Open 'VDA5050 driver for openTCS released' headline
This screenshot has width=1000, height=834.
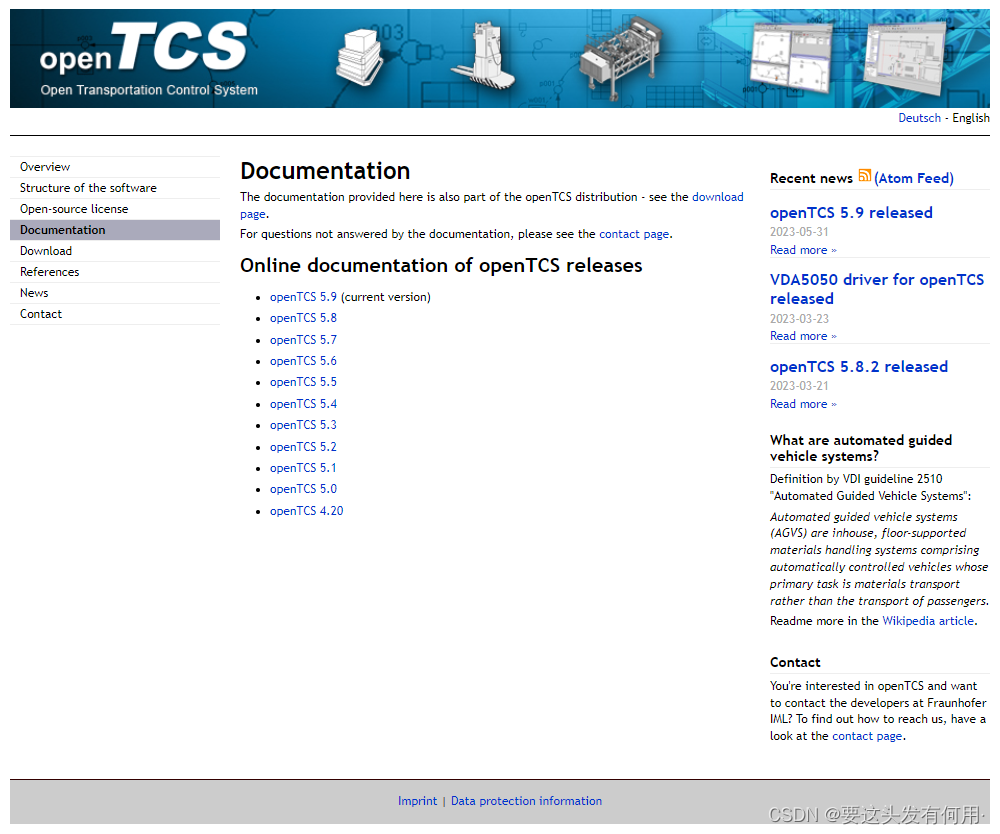click(877, 289)
